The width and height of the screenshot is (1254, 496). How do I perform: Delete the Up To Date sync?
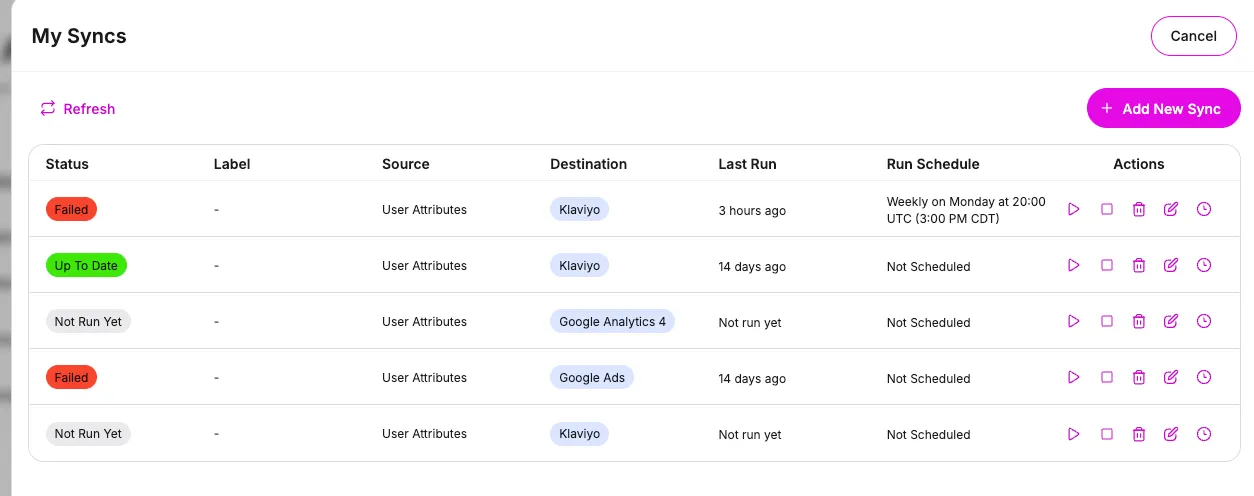point(1139,265)
